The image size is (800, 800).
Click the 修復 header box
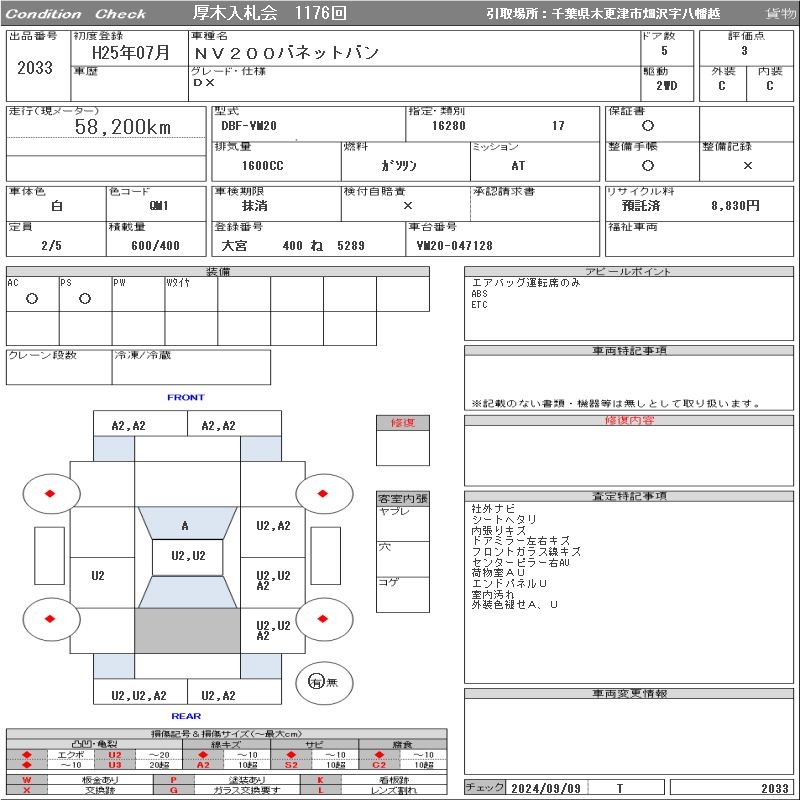click(403, 423)
